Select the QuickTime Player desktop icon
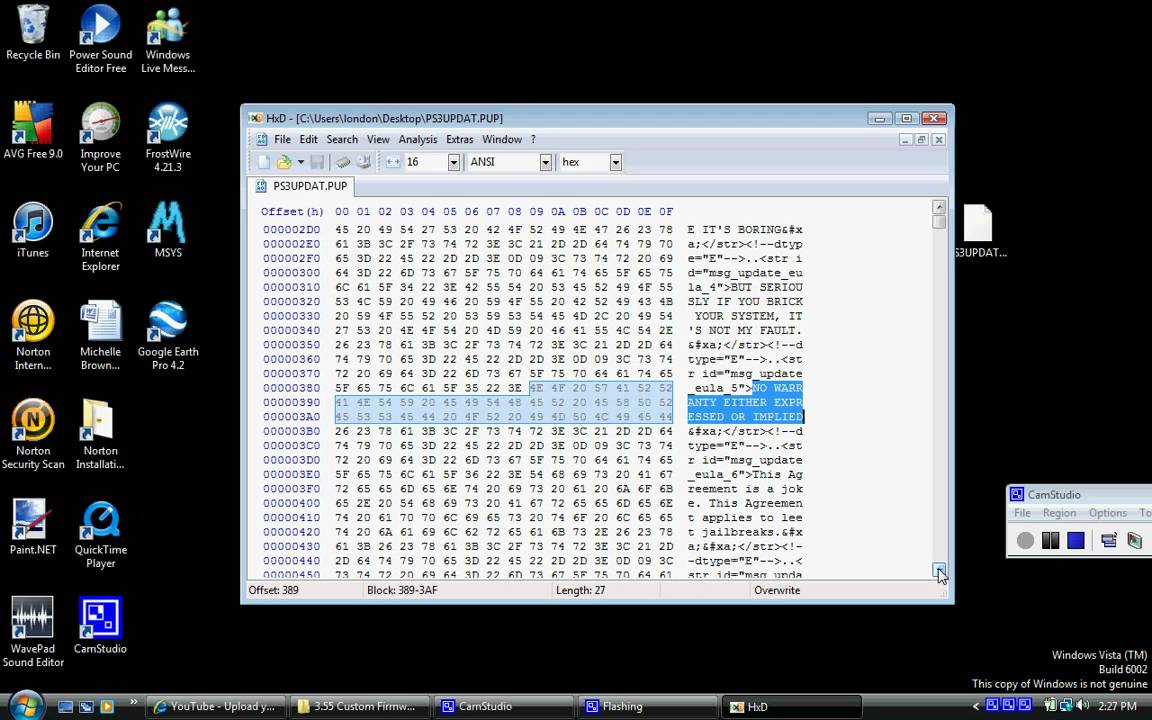The height and width of the screenshot is (720, 1152). pyautogui.click(x=101, y=534)
